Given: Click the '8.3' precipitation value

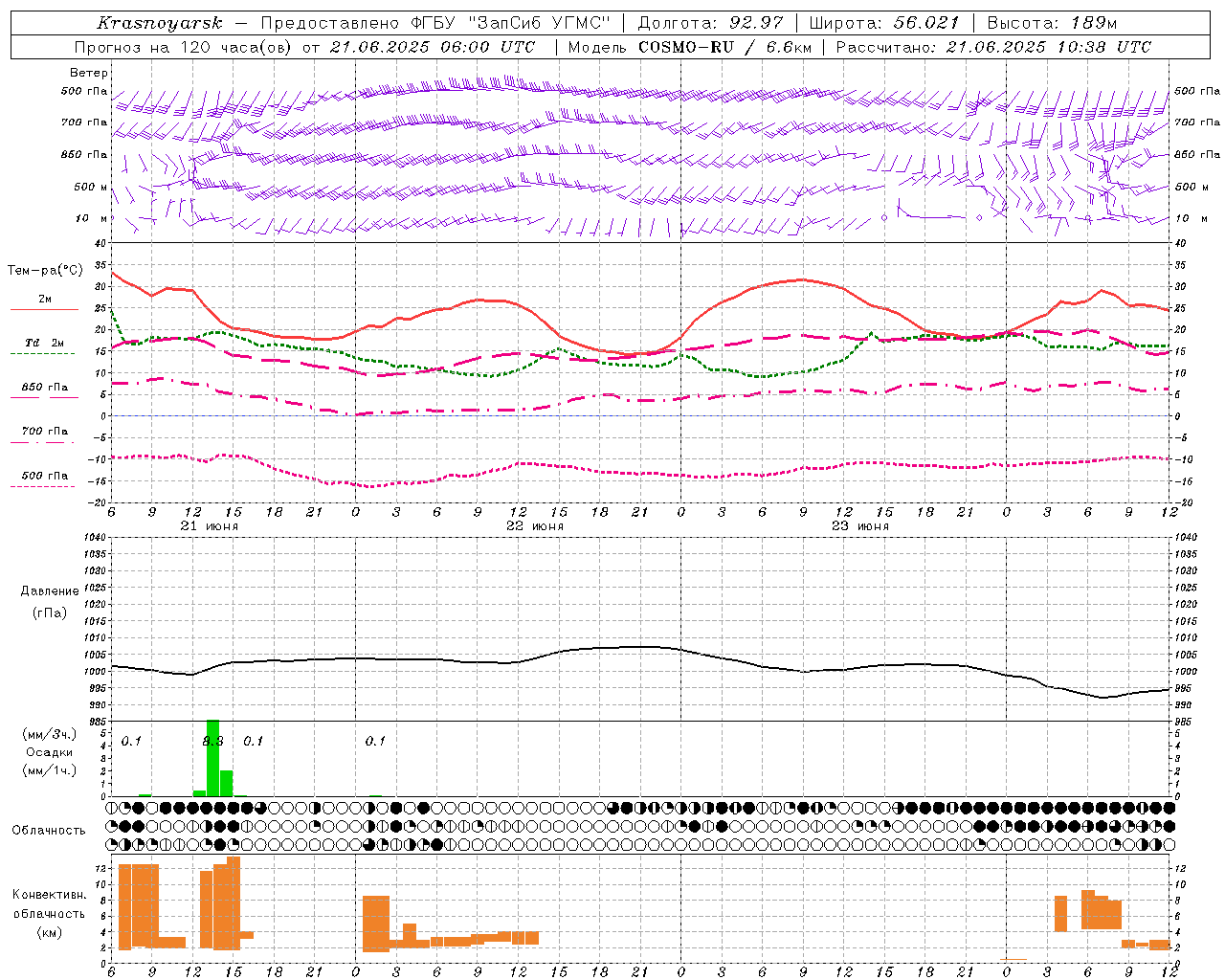Looking at the screenshot, I should click(x=213, y=741).
